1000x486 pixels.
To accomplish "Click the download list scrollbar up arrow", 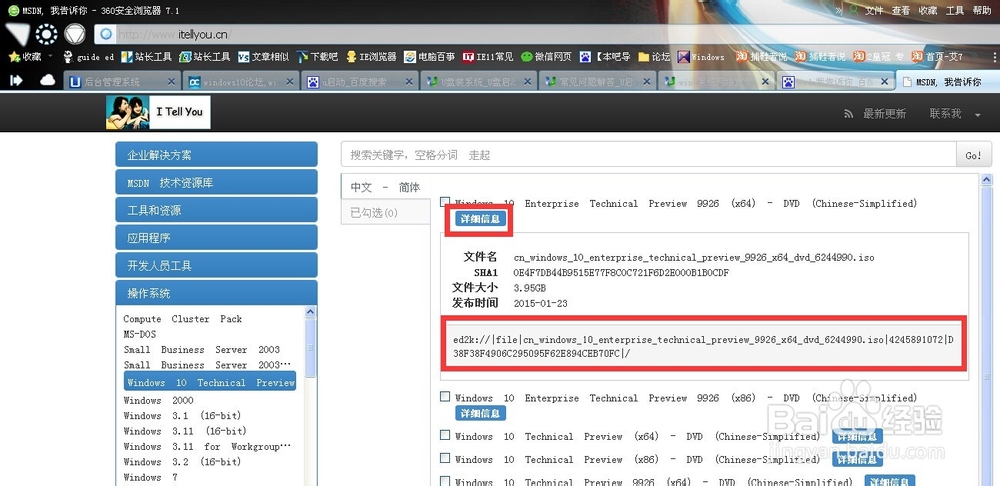I will coord(987,180).
